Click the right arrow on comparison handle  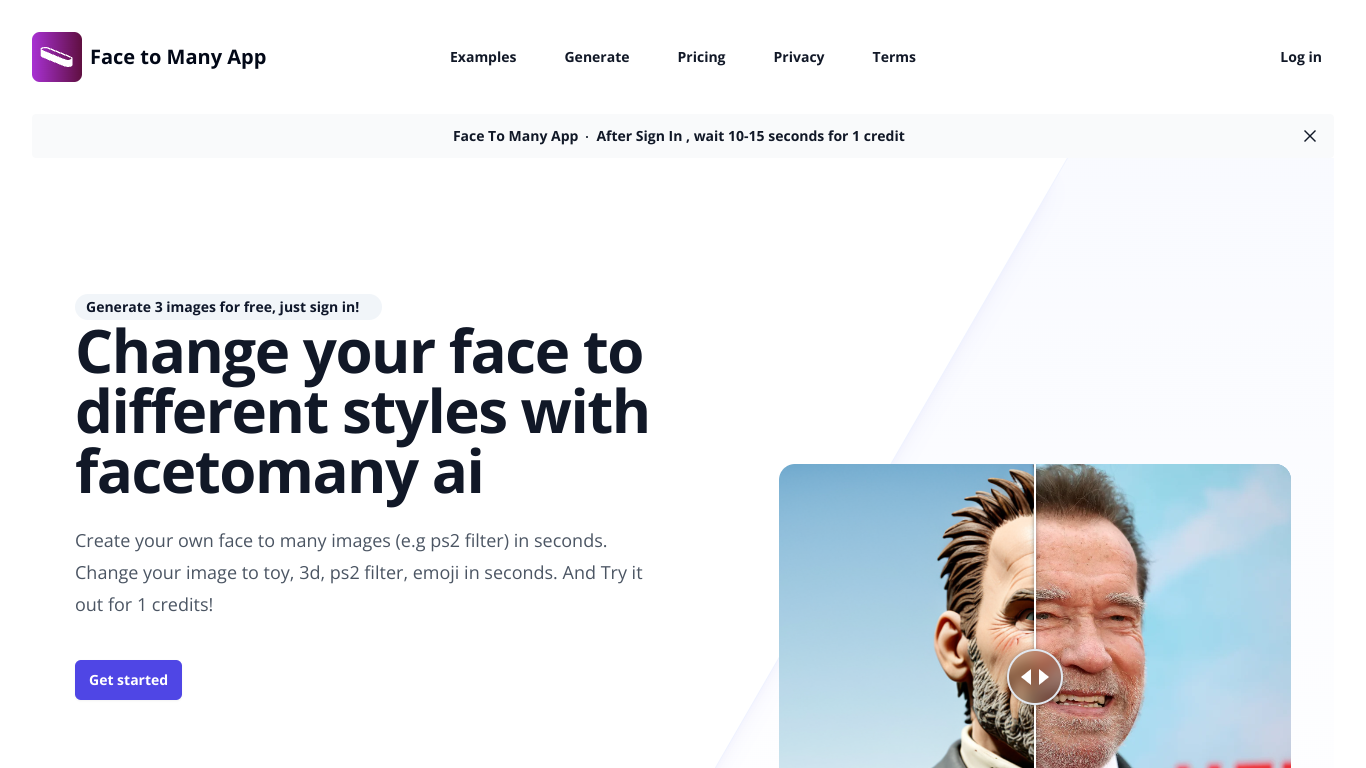(1044, 677)
